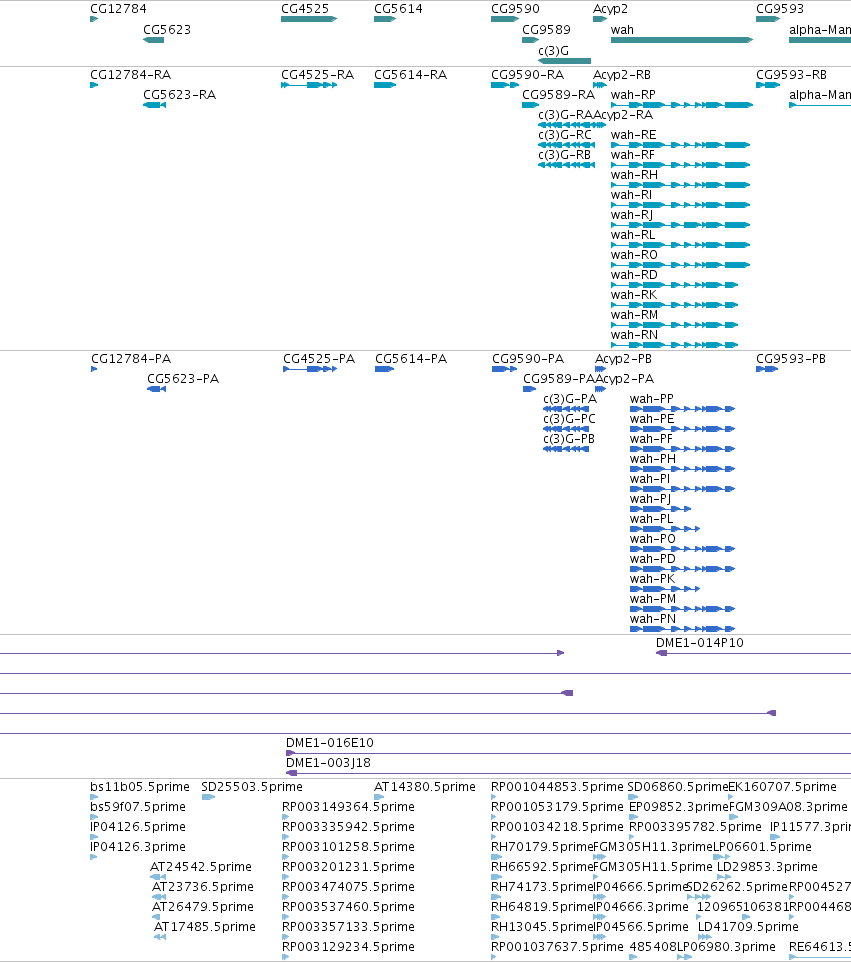
Task: Click the CG5623 gene glyph
Action: tap(153, 40)
